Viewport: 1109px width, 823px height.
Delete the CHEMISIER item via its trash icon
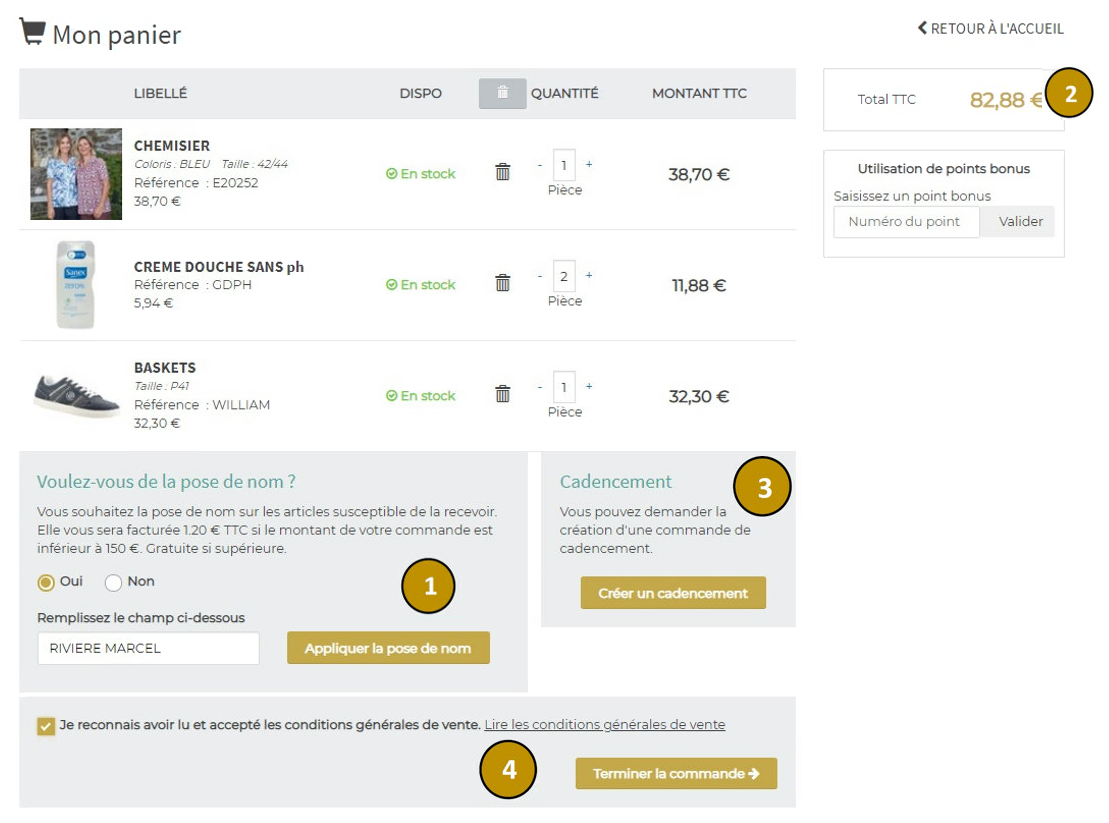[x=502, y=170]
